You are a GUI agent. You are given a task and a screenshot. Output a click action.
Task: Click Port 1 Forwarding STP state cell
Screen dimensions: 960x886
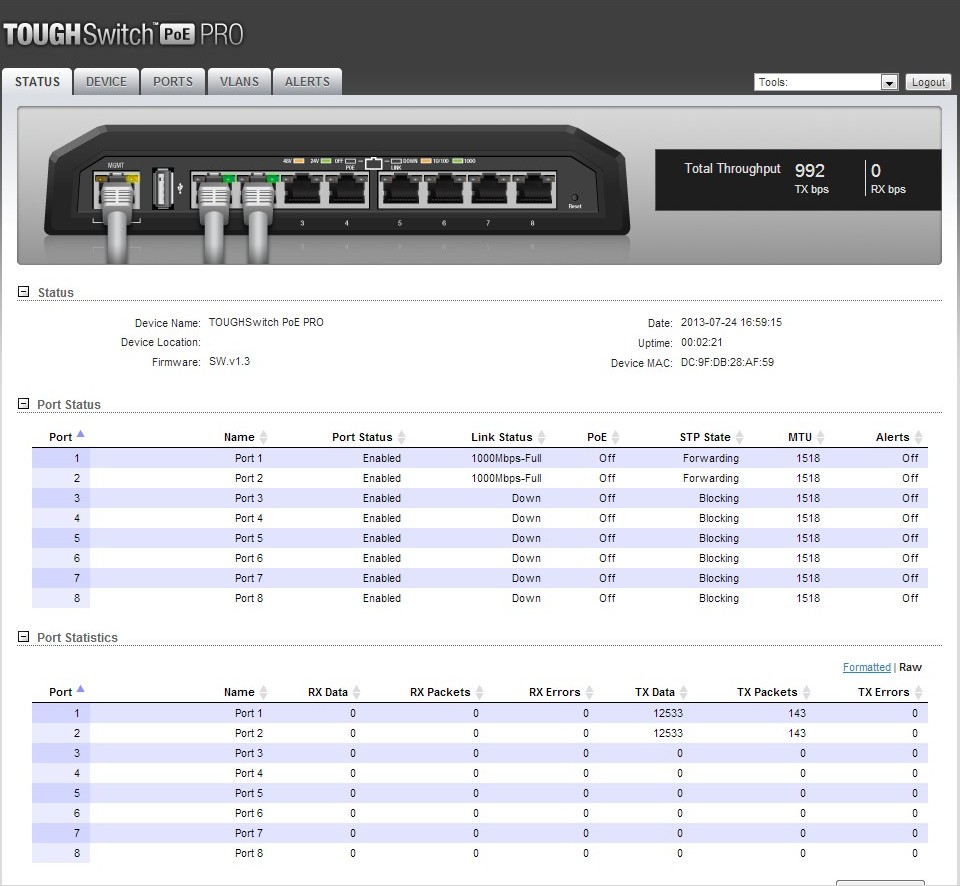coord(711,458)
